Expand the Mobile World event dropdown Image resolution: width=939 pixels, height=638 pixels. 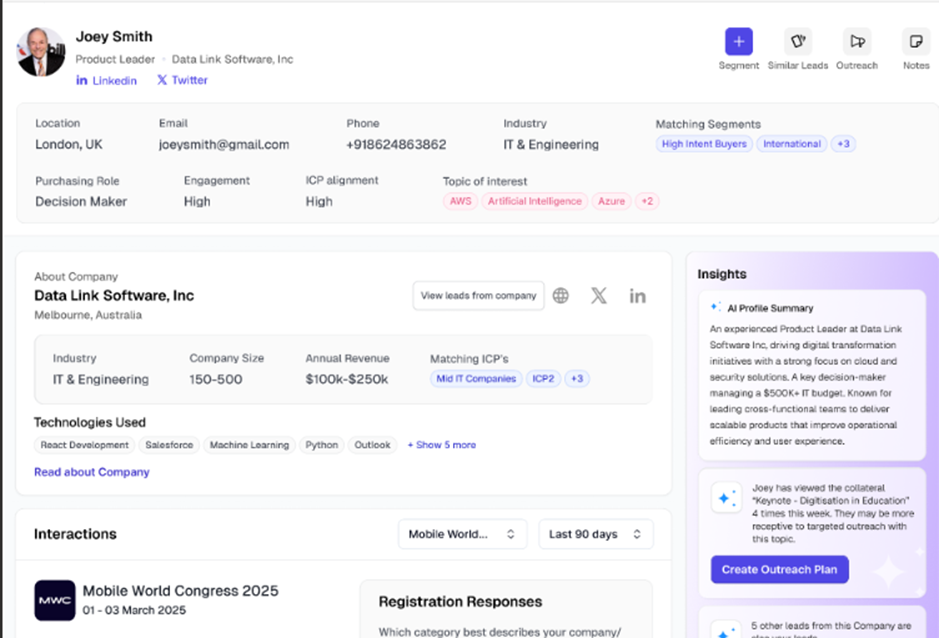(x=461, y=534)
